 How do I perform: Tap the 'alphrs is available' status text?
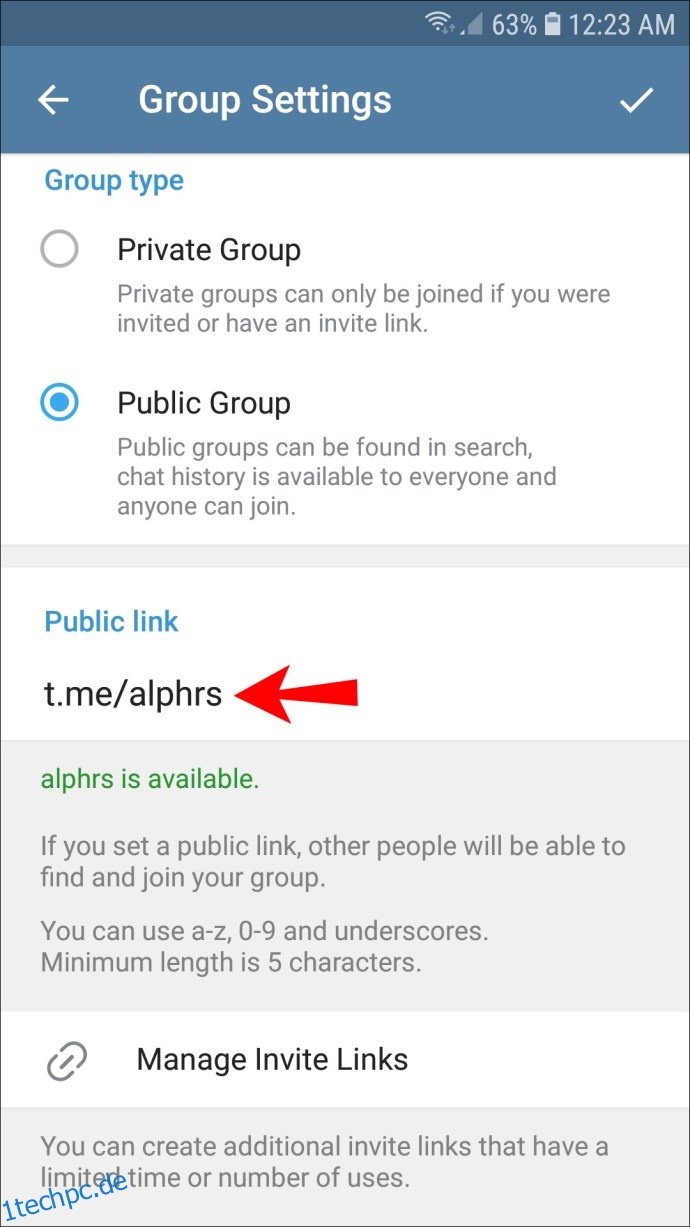150,779
